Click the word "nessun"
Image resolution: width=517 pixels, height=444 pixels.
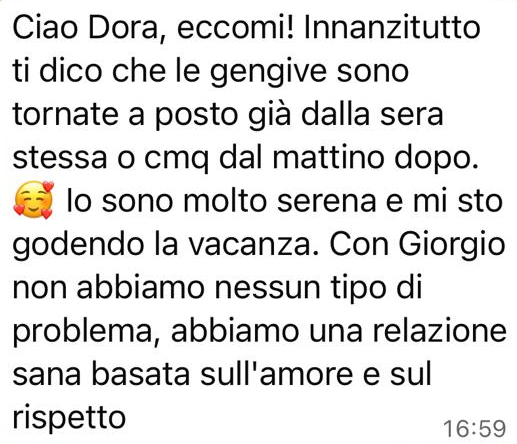(268, 289)
